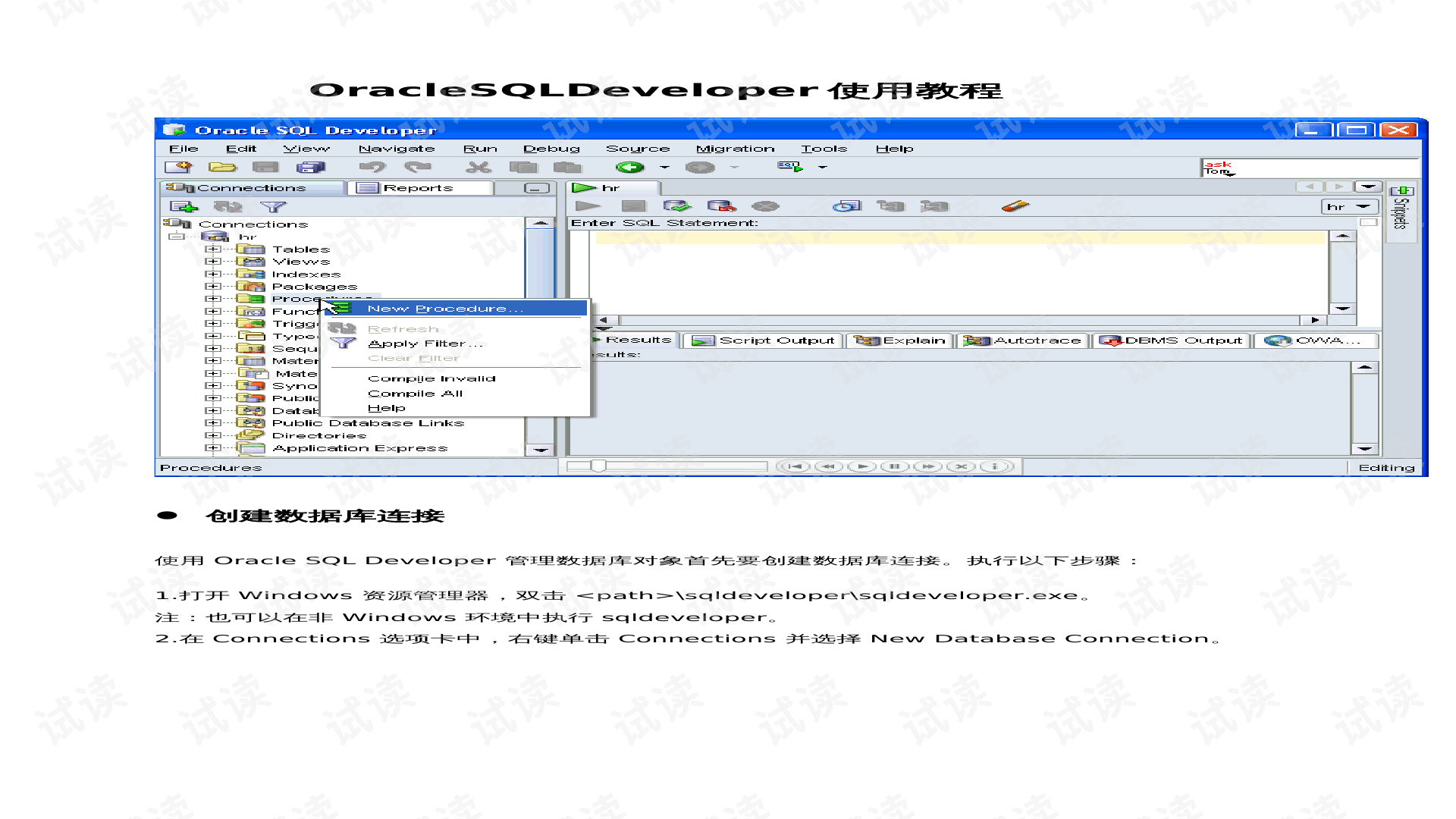Switch to the Script Output tab
Viewport: 1456px width, 819px height.
[x=764, y=340]
